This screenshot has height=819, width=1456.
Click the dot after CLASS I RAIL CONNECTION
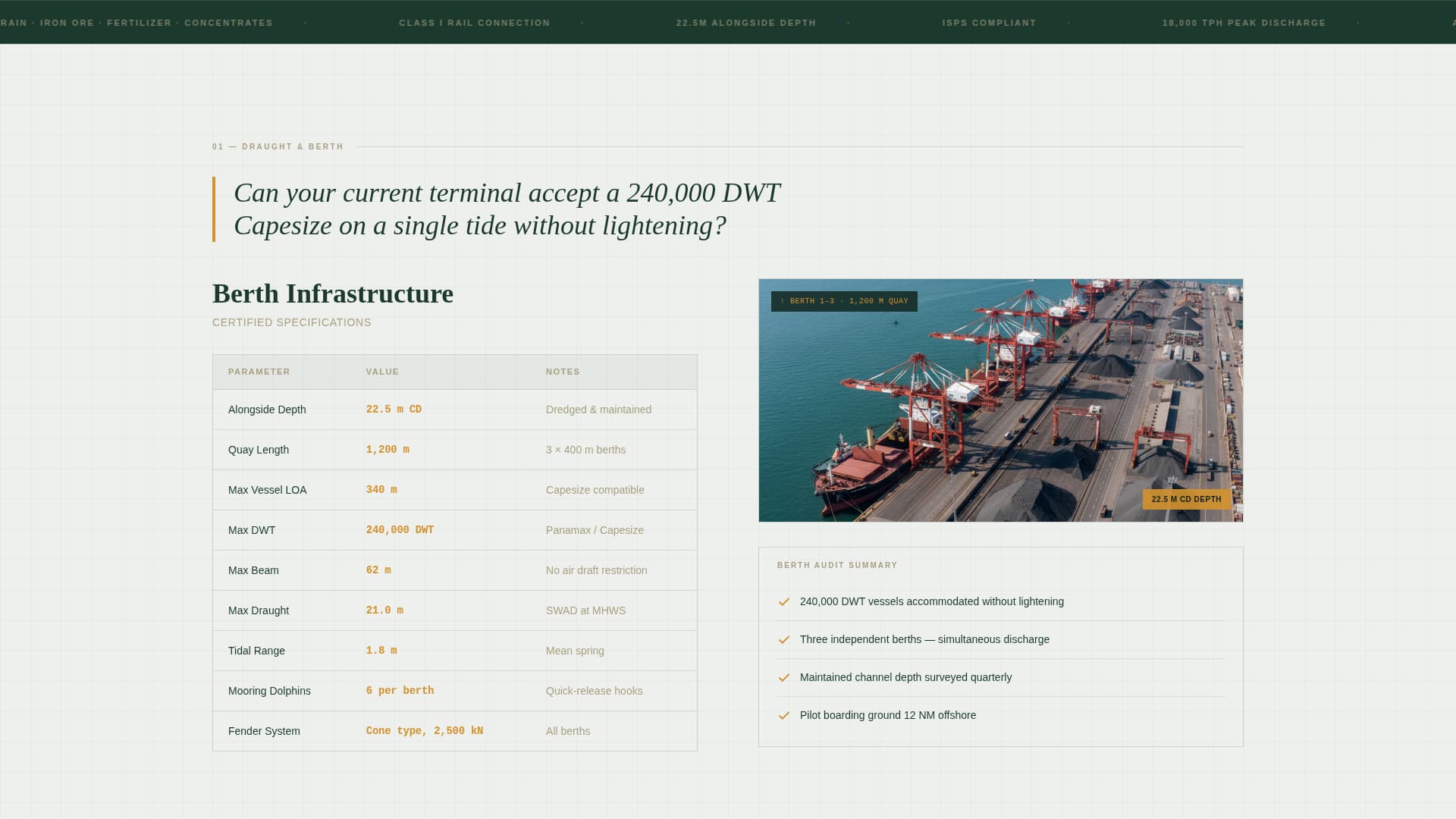click(x=582, y=23)
